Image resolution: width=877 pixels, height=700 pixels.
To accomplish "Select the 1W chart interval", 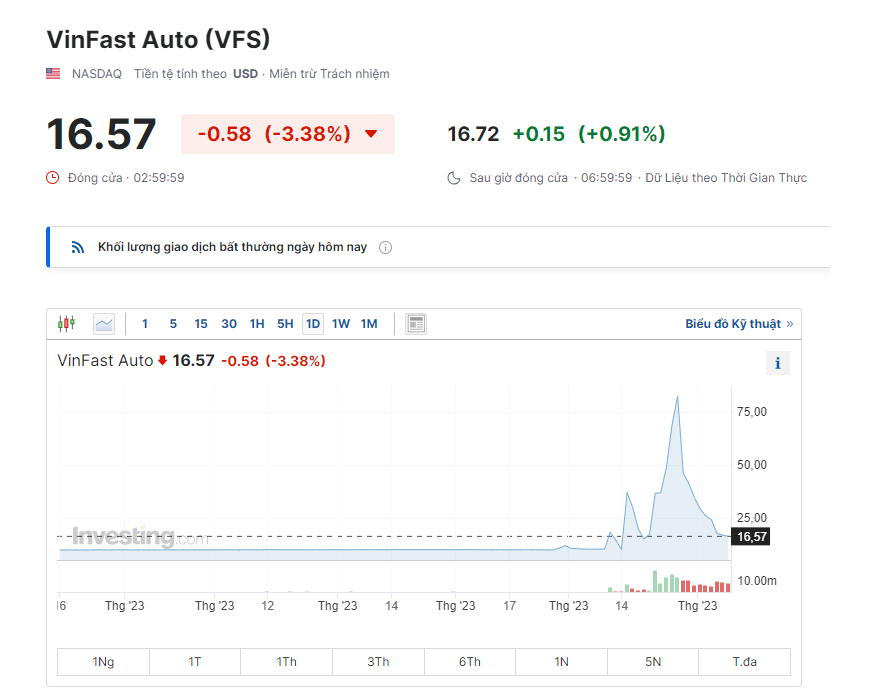I will [341, 323].
